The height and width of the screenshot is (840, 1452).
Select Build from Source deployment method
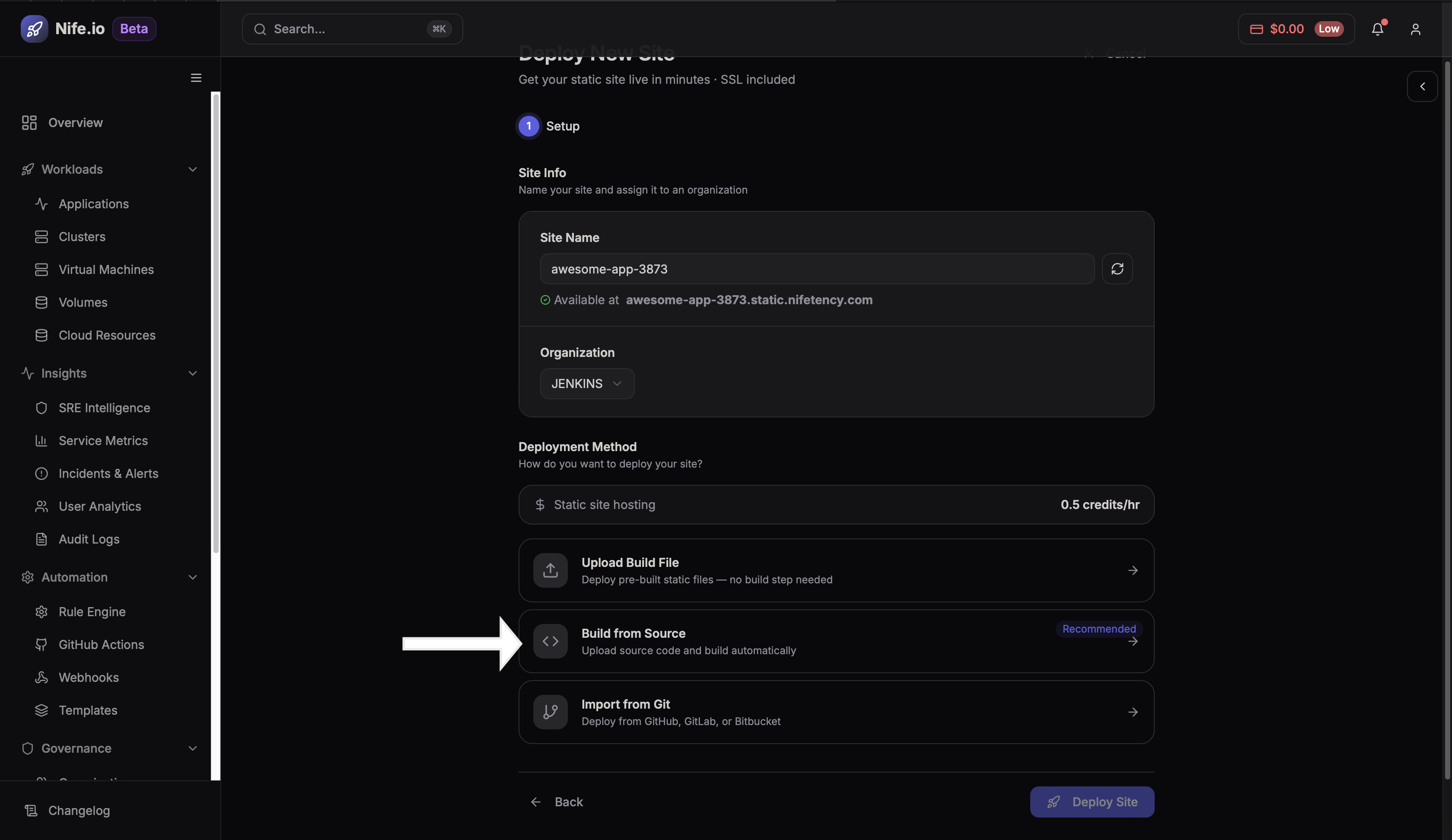click(835, 641)
